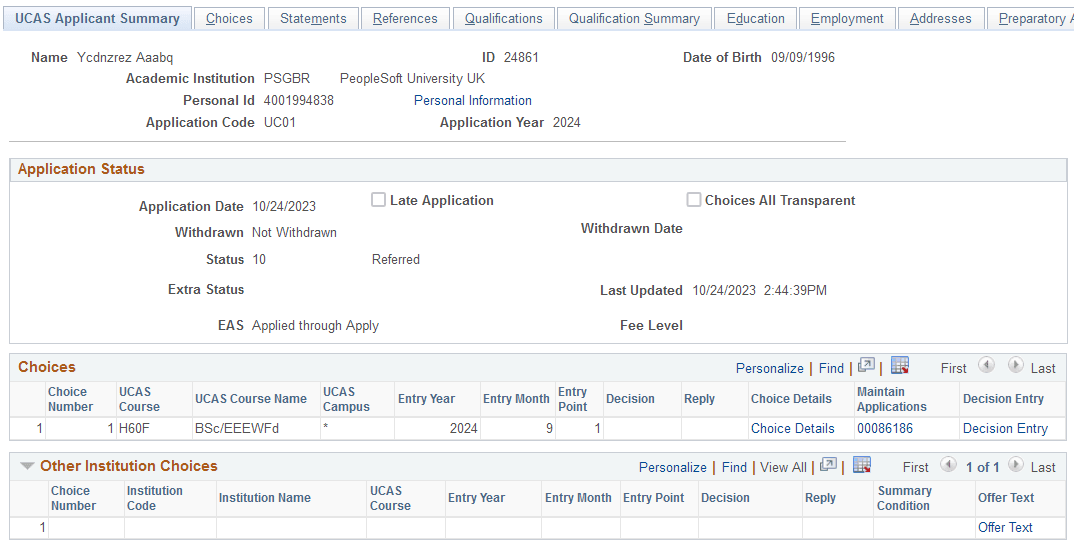Image resolution: width=1074 pixels, height=545 pixels.
Task: Select the Application Code UC01
Action: pos(279,123)
